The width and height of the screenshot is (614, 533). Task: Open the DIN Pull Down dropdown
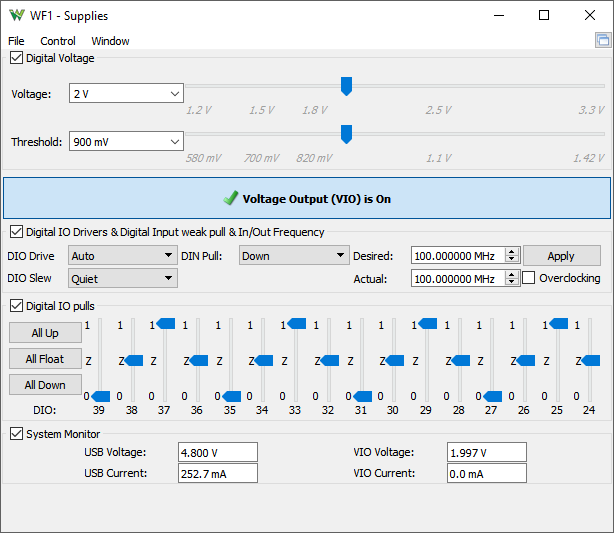(x=294, y=255)
